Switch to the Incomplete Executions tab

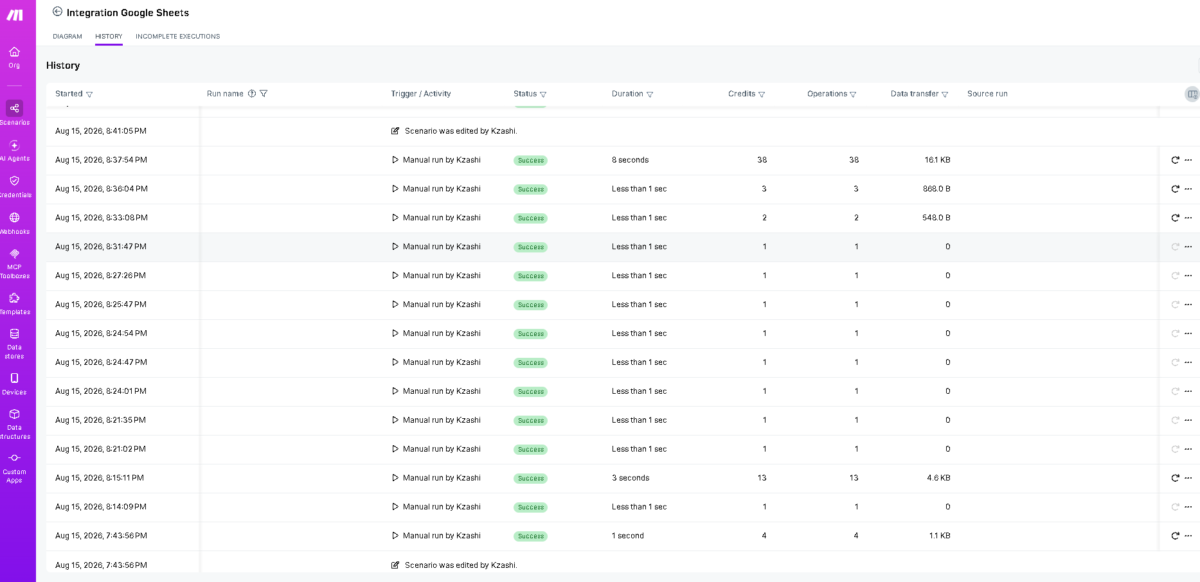178,36
